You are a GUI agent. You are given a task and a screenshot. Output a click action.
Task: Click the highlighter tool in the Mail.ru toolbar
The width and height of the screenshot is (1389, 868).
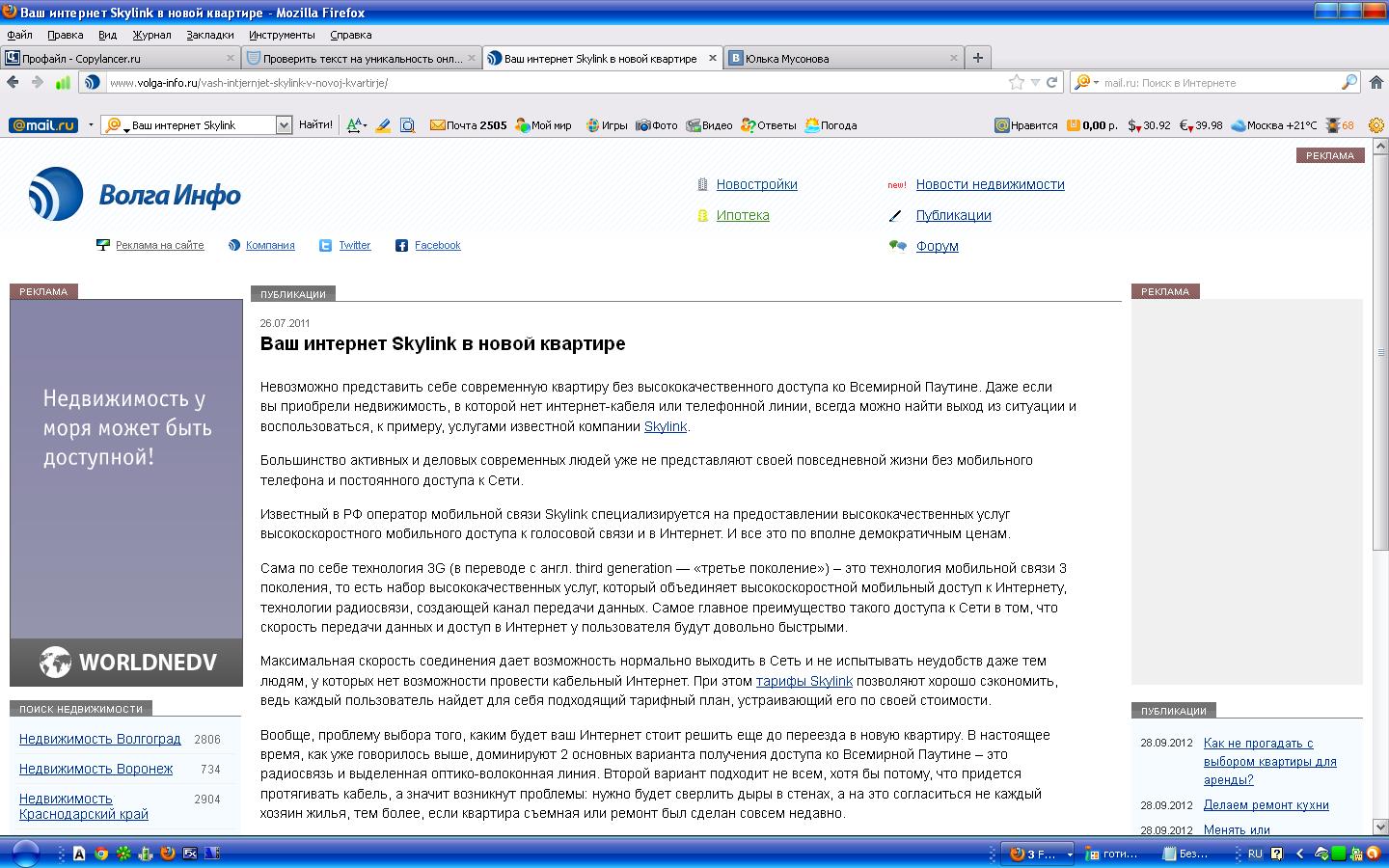click(x=383, y=125)
